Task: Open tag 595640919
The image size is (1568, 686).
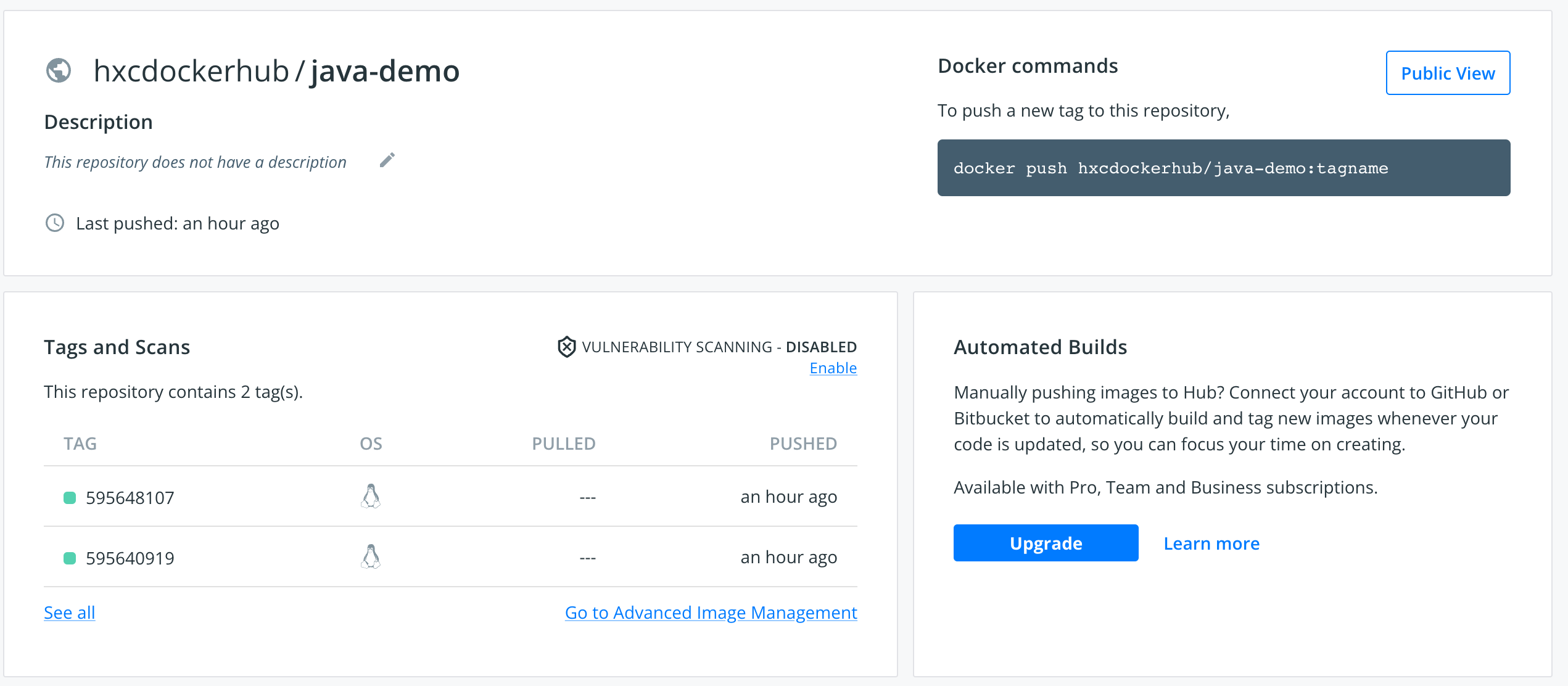Action: (130, 558)
